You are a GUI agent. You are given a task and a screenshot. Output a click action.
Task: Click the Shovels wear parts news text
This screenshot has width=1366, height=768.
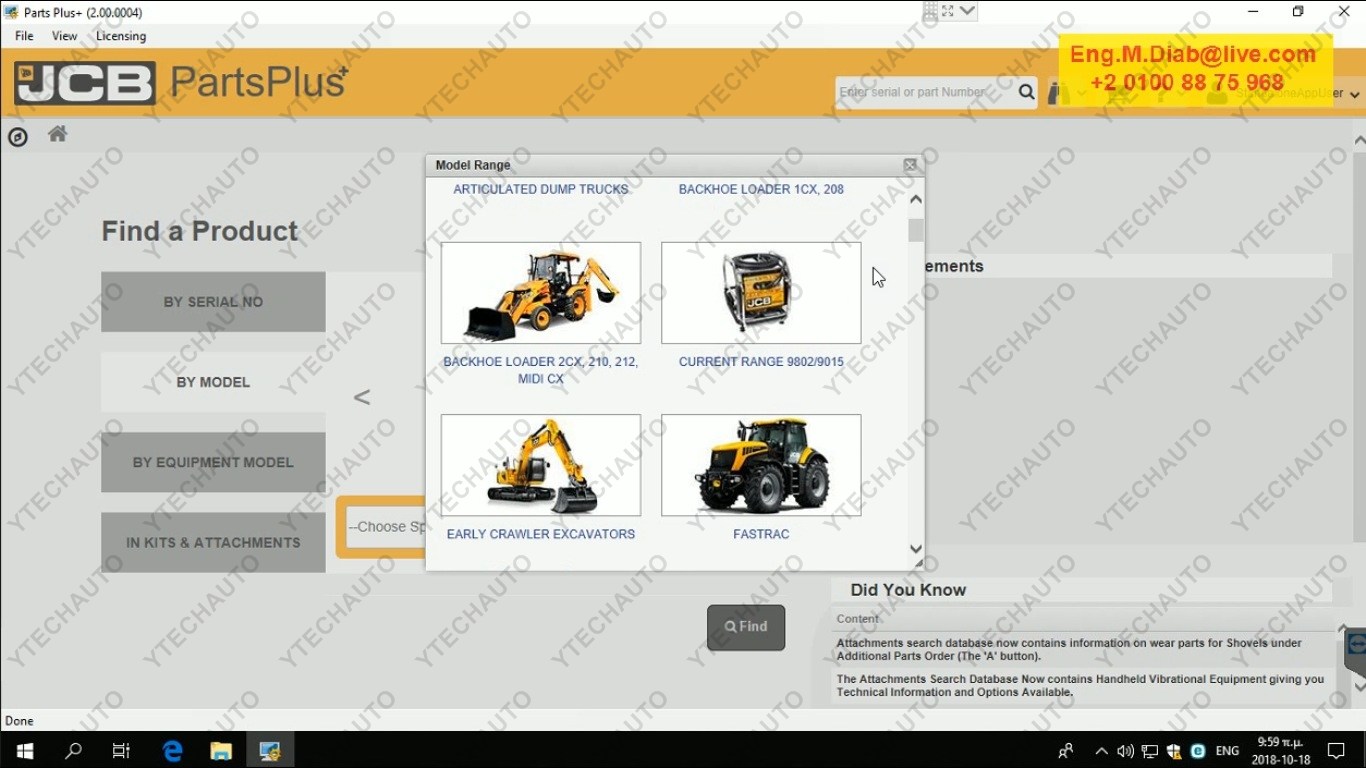click(x=1069, y=650)
